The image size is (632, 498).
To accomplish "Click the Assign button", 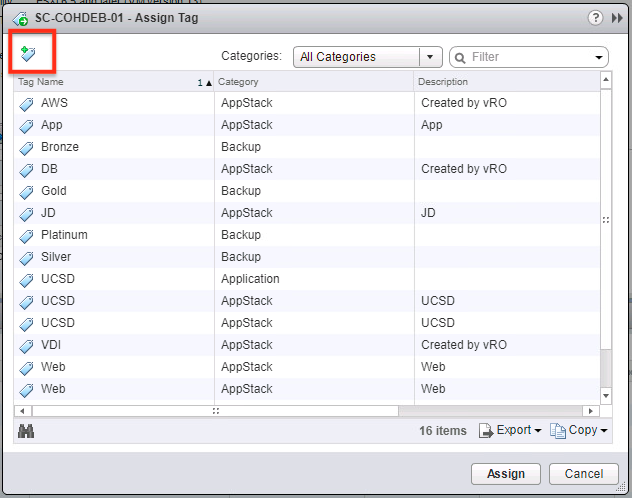I will click(506, 474).
